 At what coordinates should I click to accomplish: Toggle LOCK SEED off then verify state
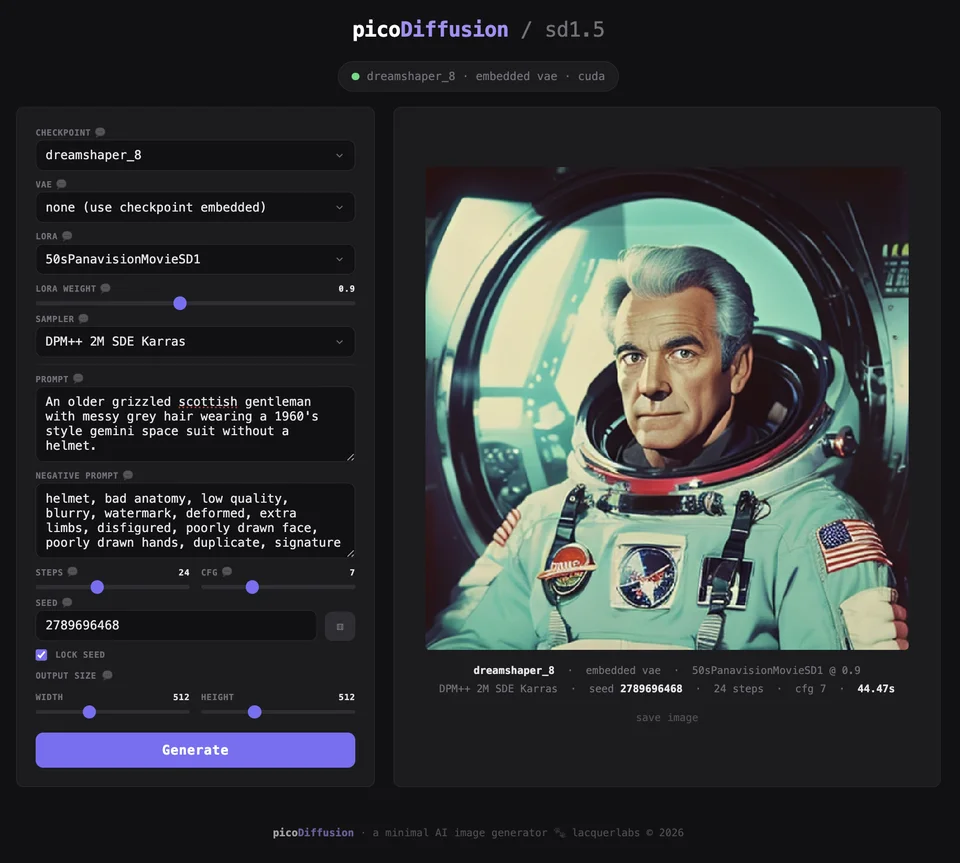tap(41, 654)
